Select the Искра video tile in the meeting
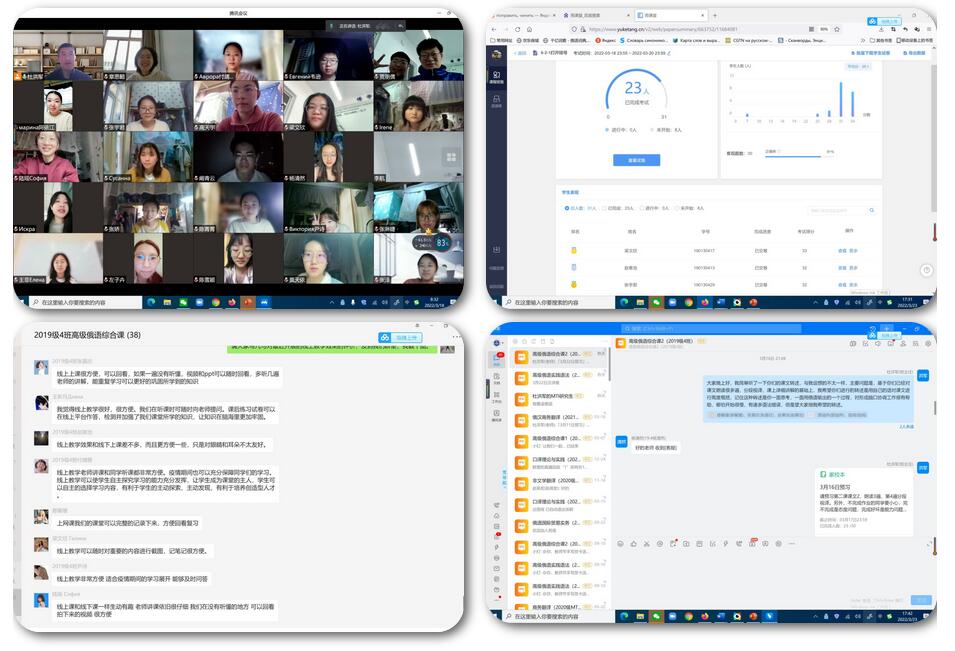955x651 pixels. pos(58,207)
